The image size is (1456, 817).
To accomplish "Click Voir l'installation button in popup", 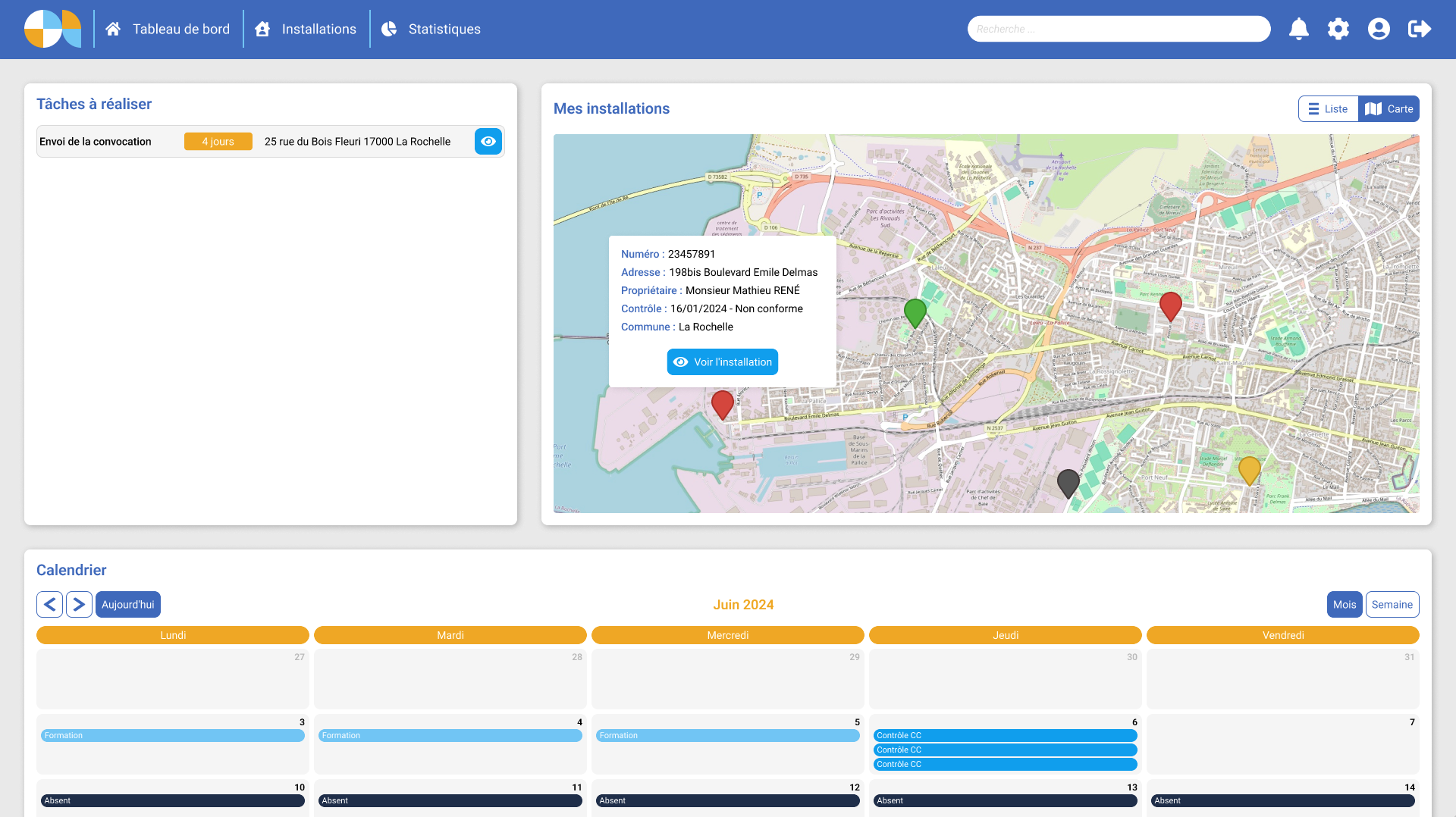I will coord(723,362).
